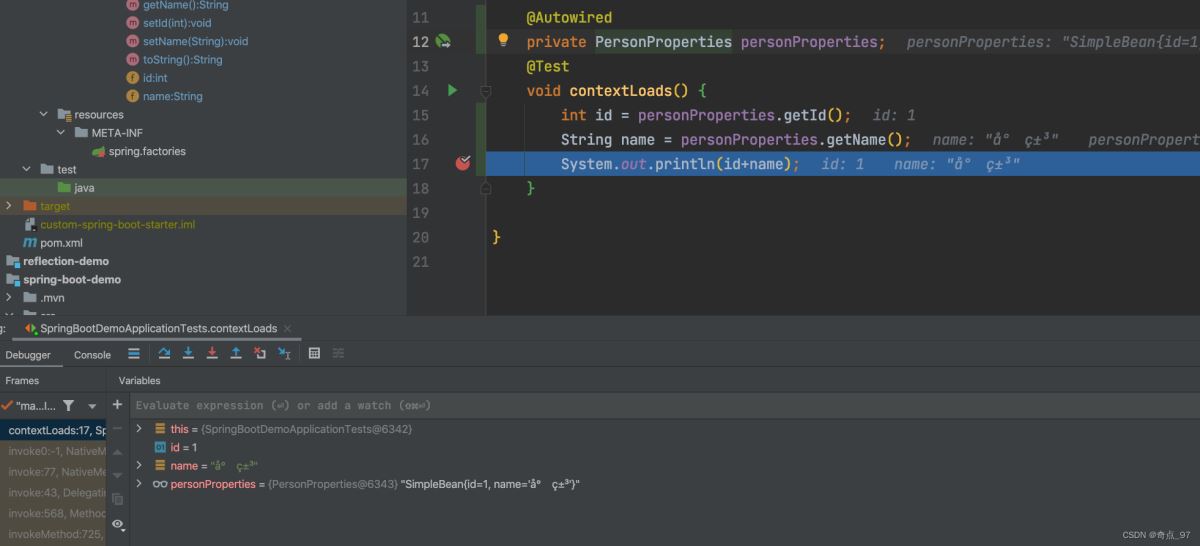The width and height of the screenshot is (1200, 546).
Task: Click the green run gutter icon for contextLoads
Action: (x=452, y=91)
